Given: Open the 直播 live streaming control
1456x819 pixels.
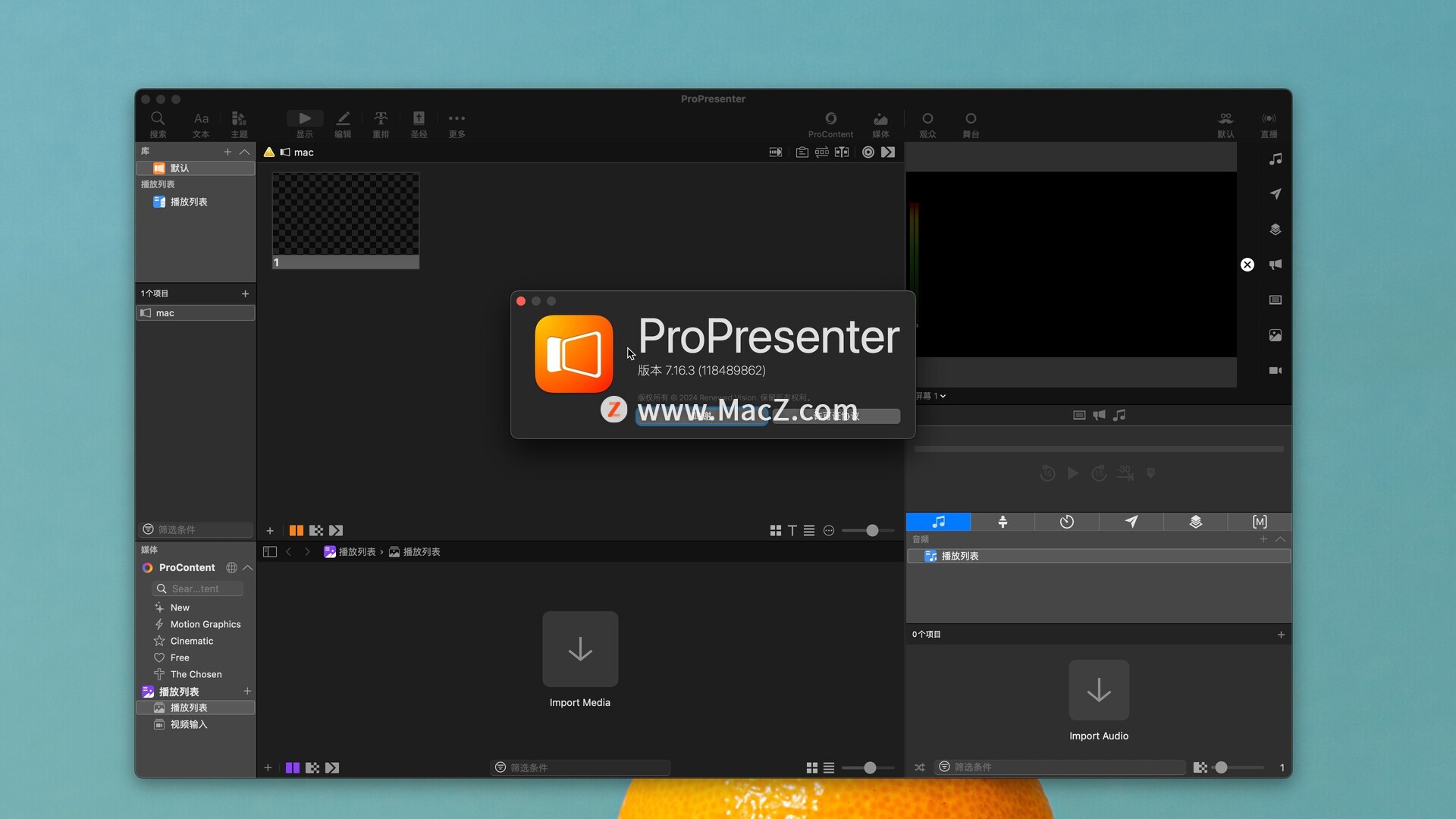Looking at the screenshot, I should [x=1269, y=124].
